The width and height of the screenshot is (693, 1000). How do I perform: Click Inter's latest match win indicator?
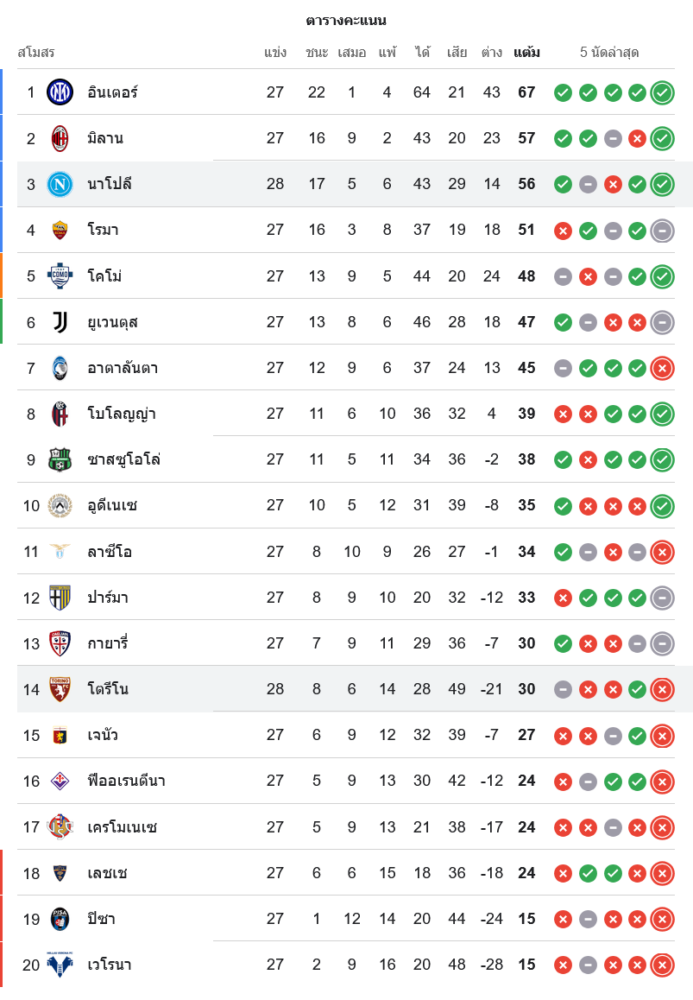coord(662,93)
